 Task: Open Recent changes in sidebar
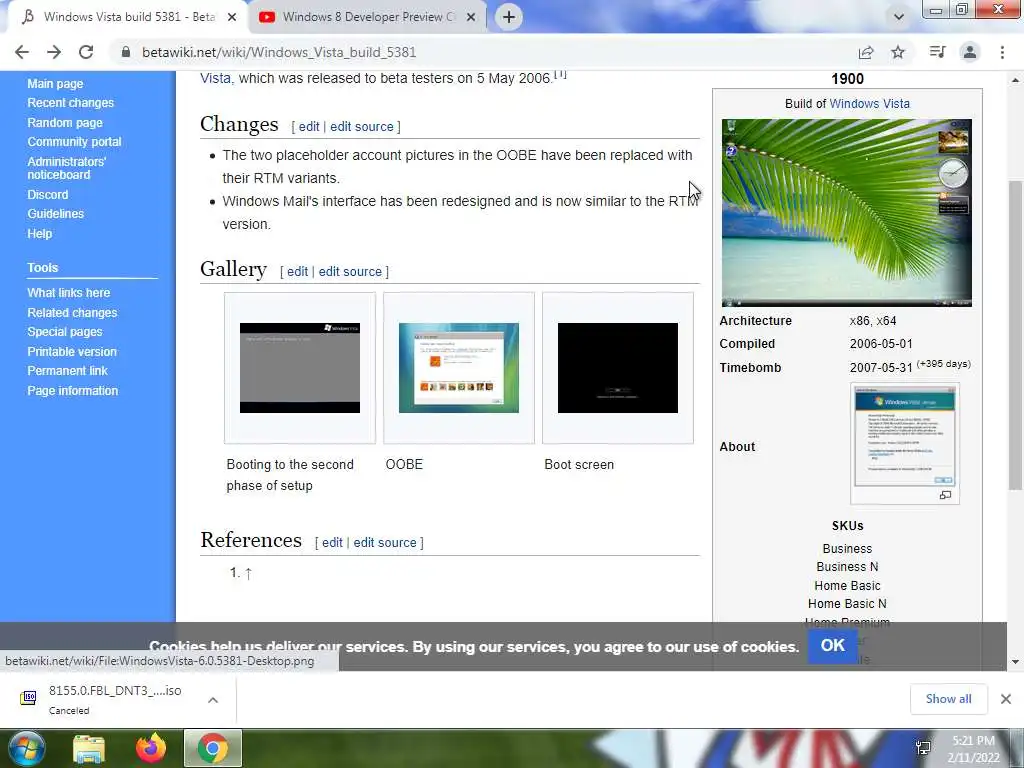71,103
